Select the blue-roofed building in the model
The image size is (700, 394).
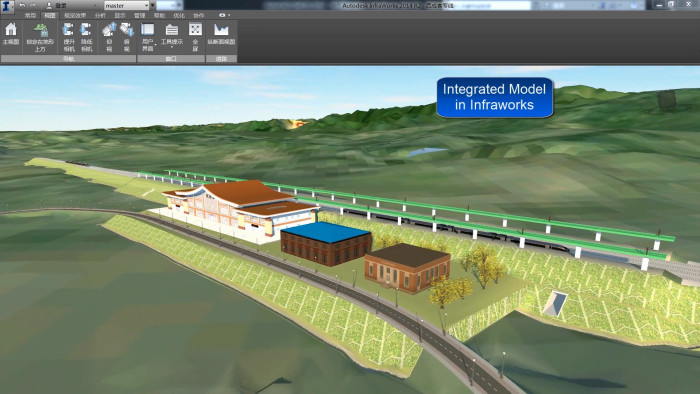coord(326,243)
